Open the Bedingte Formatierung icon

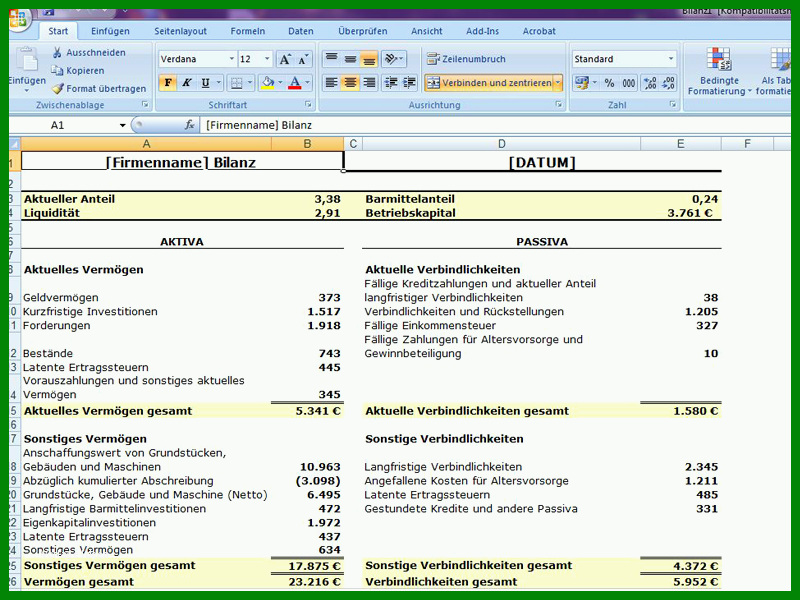(718, 70)
